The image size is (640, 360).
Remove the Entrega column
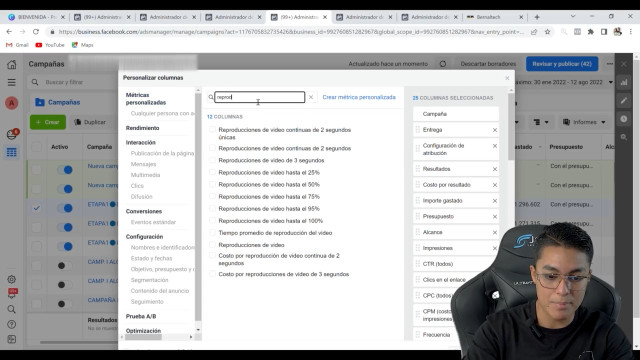click(x=495, y=130)
